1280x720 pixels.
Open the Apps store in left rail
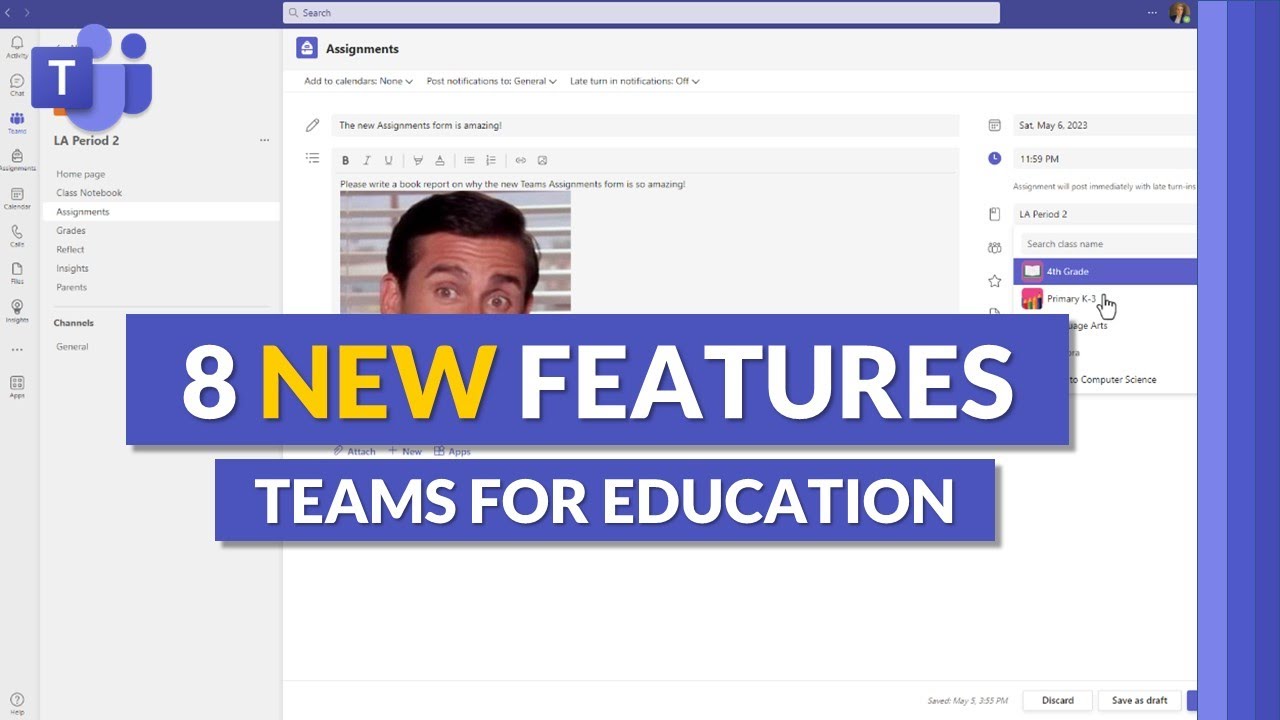17,387
